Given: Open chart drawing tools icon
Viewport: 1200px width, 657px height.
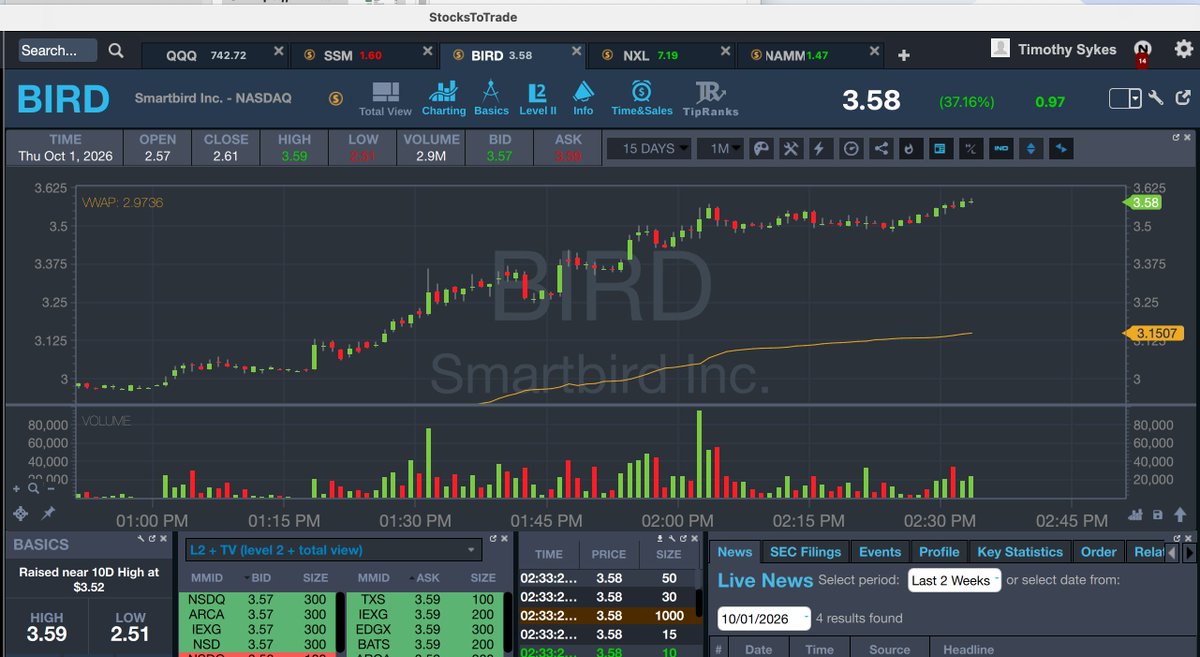Looking at the screenshot, I should tap(791, 149).
